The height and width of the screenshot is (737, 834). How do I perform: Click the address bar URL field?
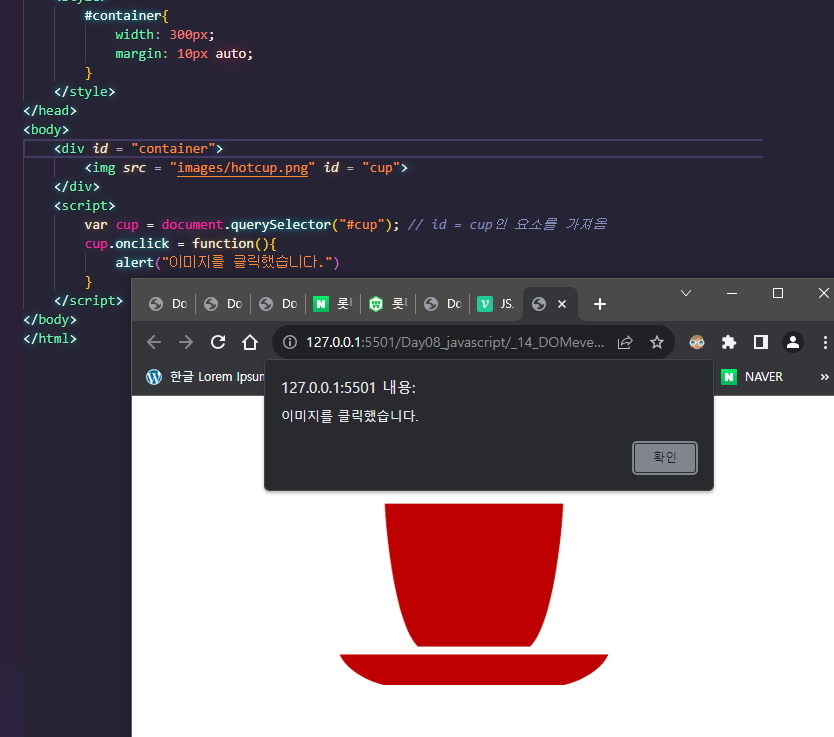coord(455,342)
